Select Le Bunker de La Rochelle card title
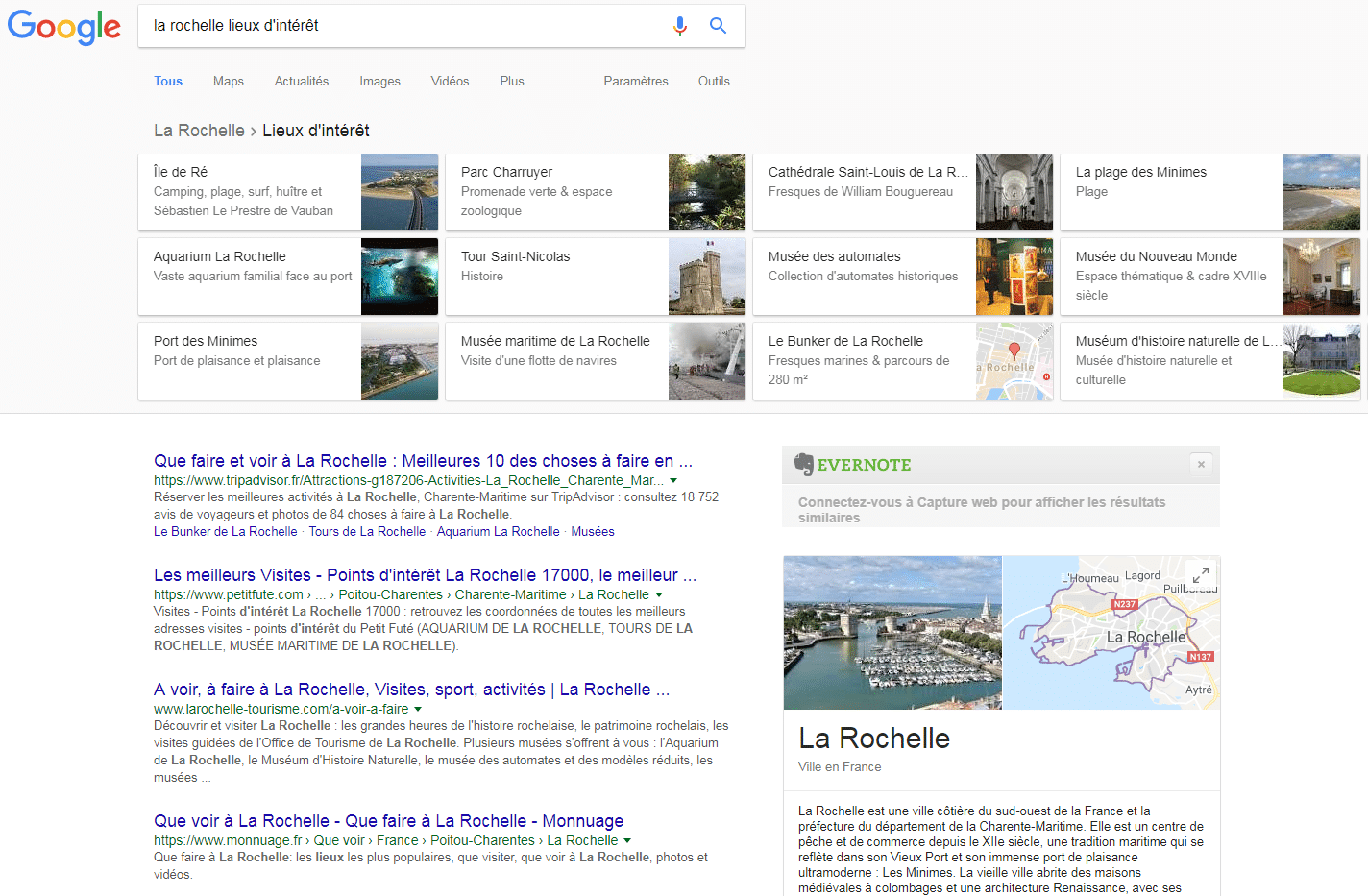Image resolution: width=1368 pixels, height=896 pixels. click(x=845, y=341)
